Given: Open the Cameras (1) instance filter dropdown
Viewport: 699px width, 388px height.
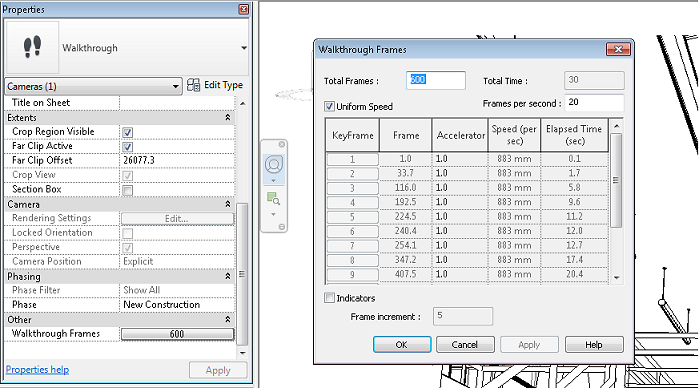Looking at the screenshot, I should coord(93,86).
